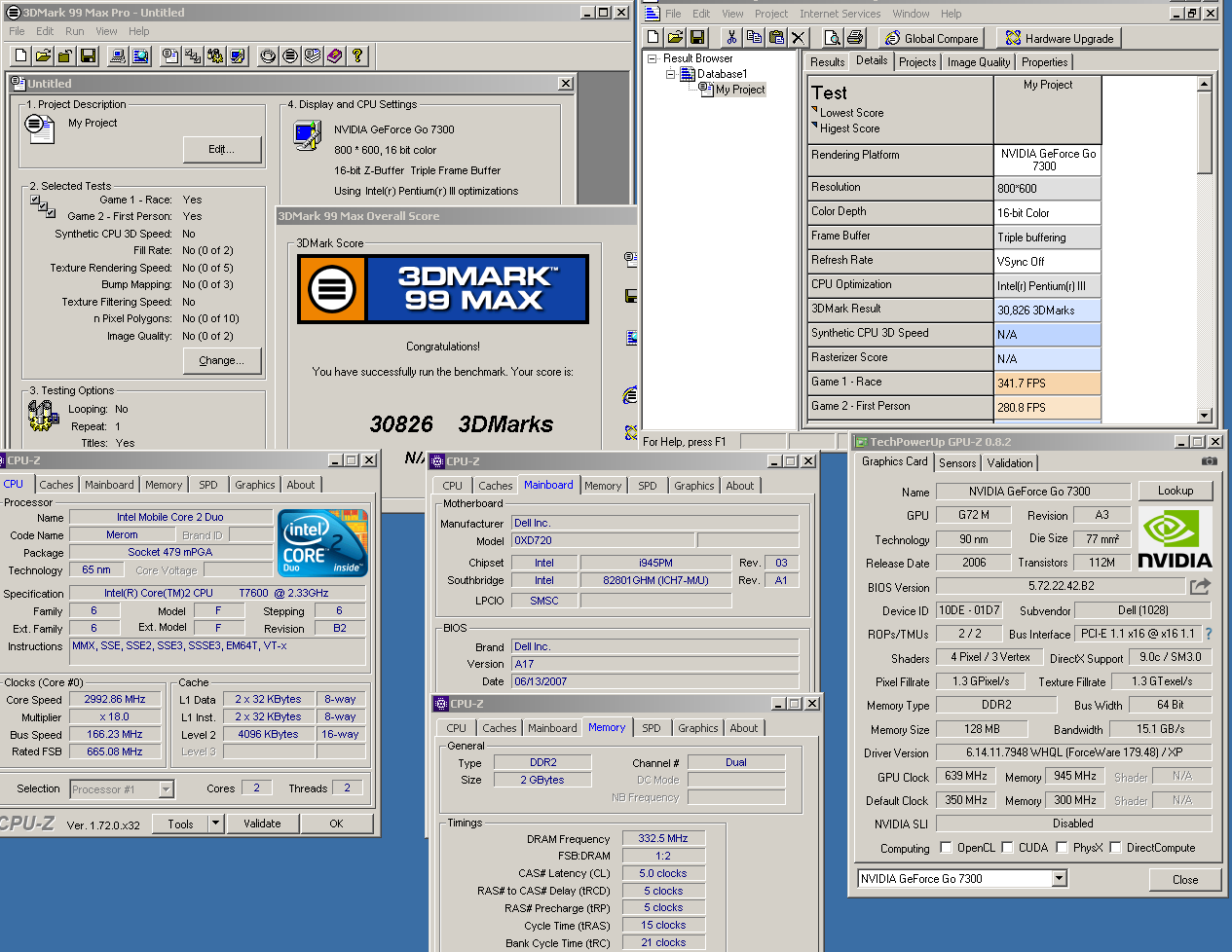The width and height of the screenshot is (1232, 952).
Task: Click the purple help book icon in 3DMark toolbar
Action: coord(335,55)
